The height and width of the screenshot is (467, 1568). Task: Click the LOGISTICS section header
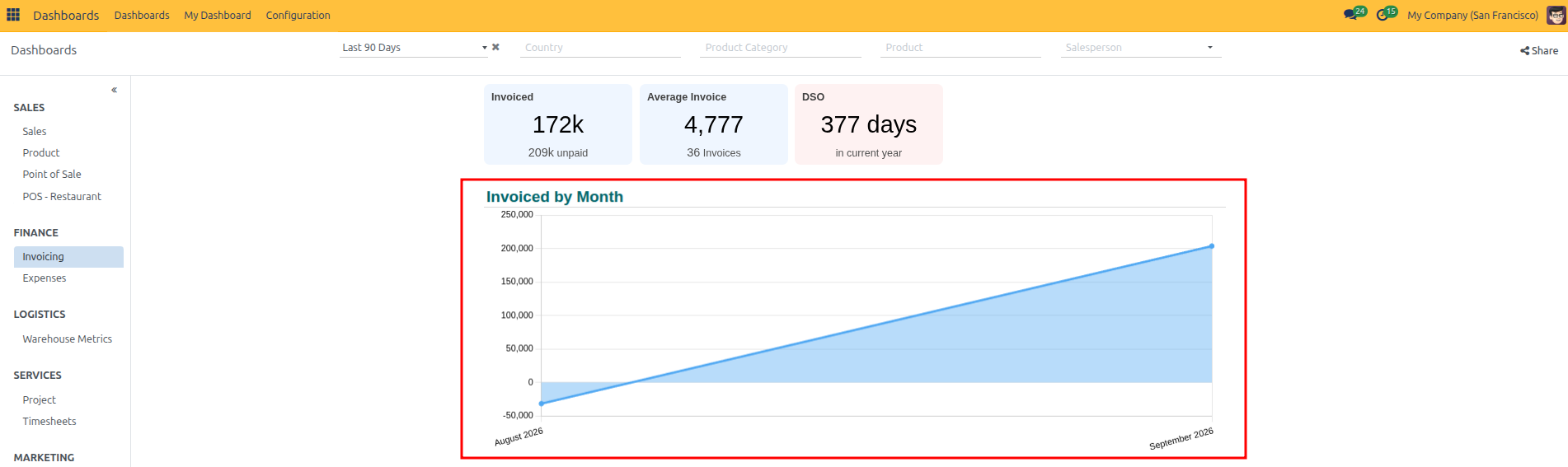click(40, 315)
